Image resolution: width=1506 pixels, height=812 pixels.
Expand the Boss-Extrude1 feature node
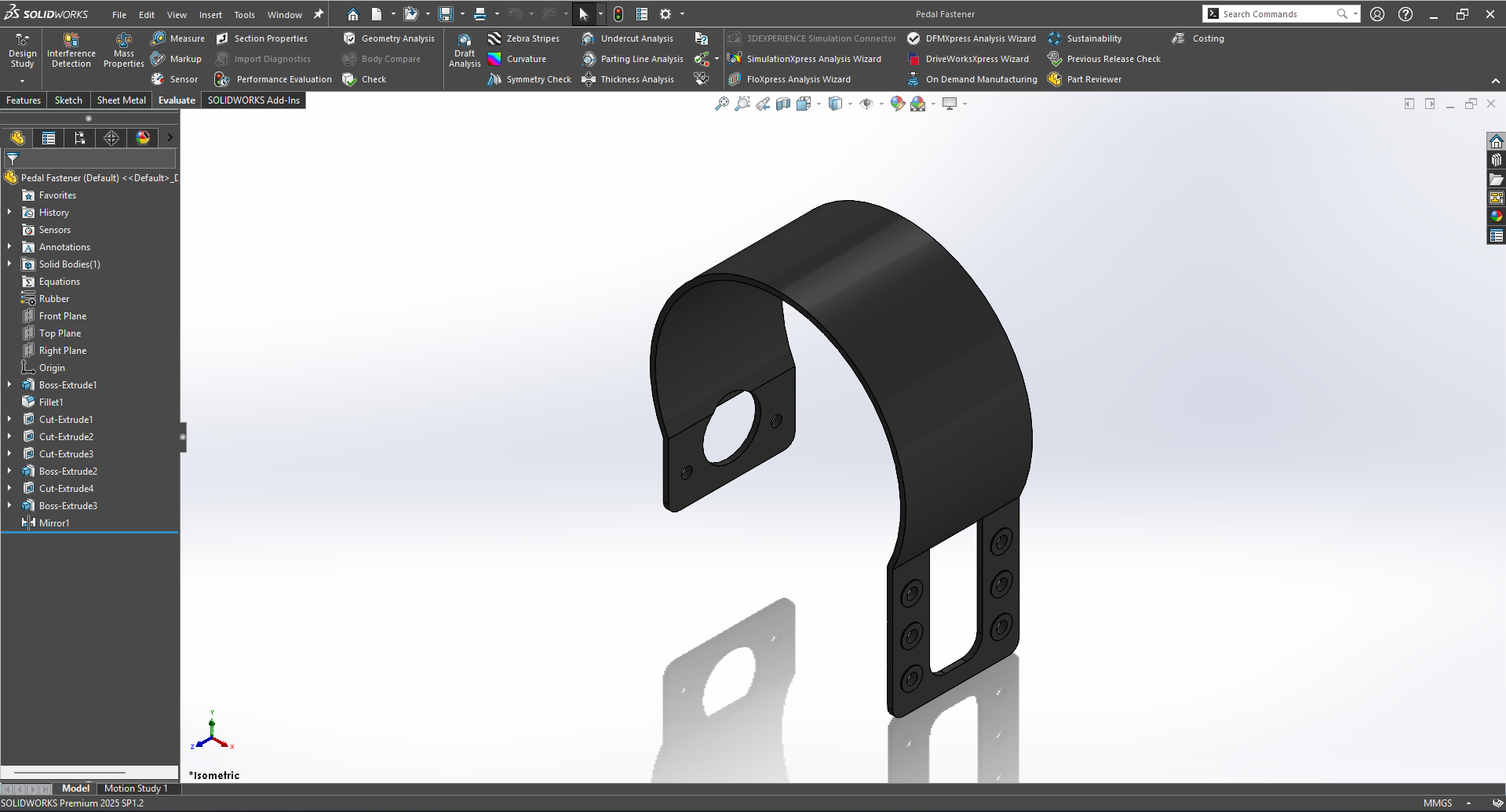[9, 385]
